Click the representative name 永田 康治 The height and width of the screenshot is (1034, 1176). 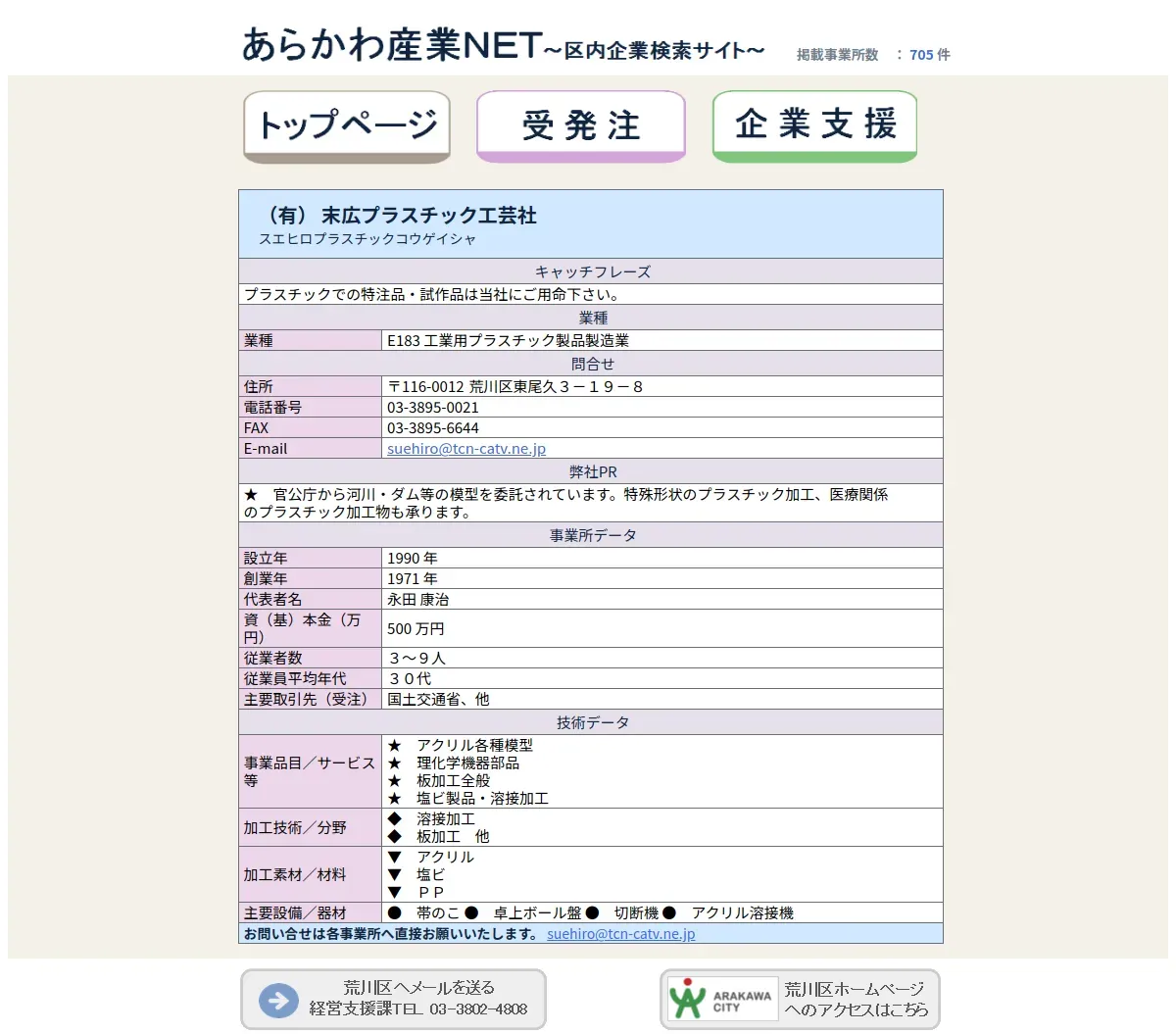[418, 600]
